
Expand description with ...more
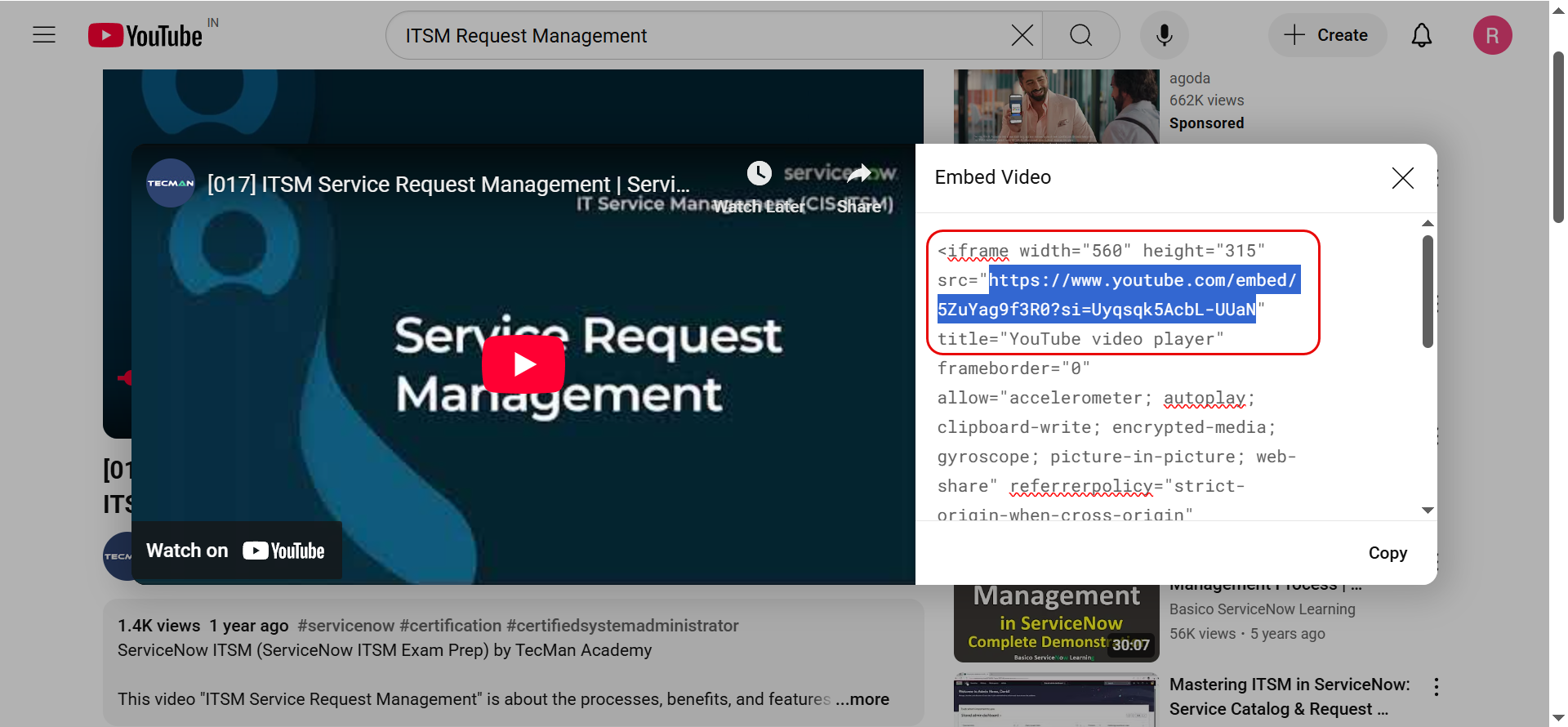click(862, 699)
